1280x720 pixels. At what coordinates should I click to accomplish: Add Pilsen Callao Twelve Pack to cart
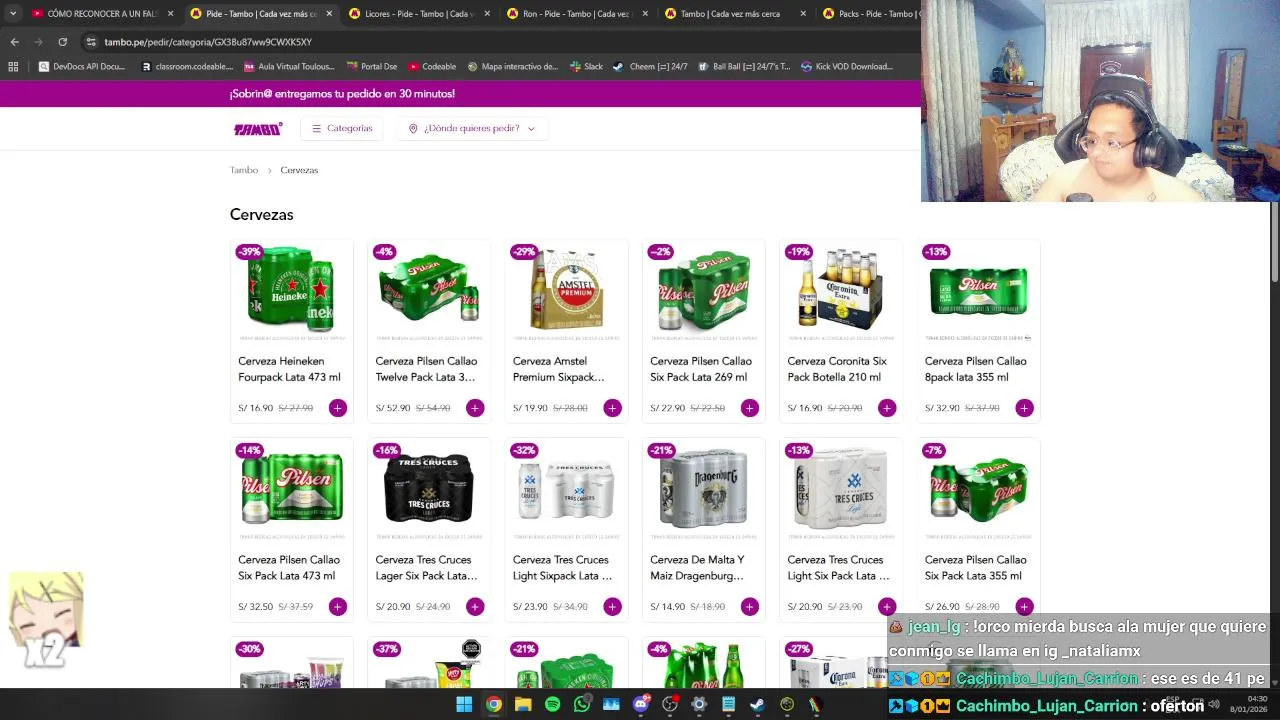click(x=475, y=408)
